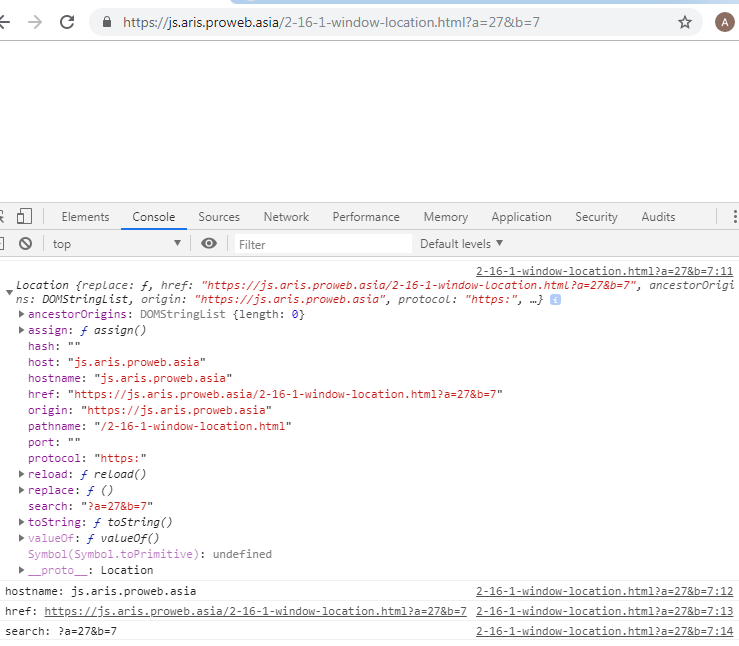
Task: Select the origin property row
Action: [x=149, y=410]
